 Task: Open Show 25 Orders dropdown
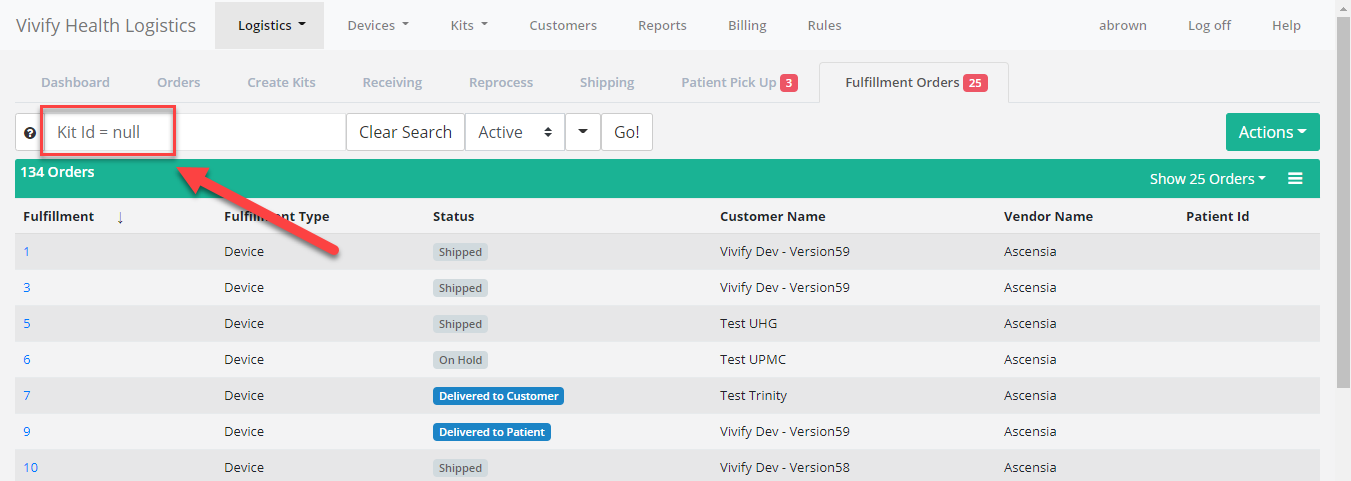[1207, 179]
